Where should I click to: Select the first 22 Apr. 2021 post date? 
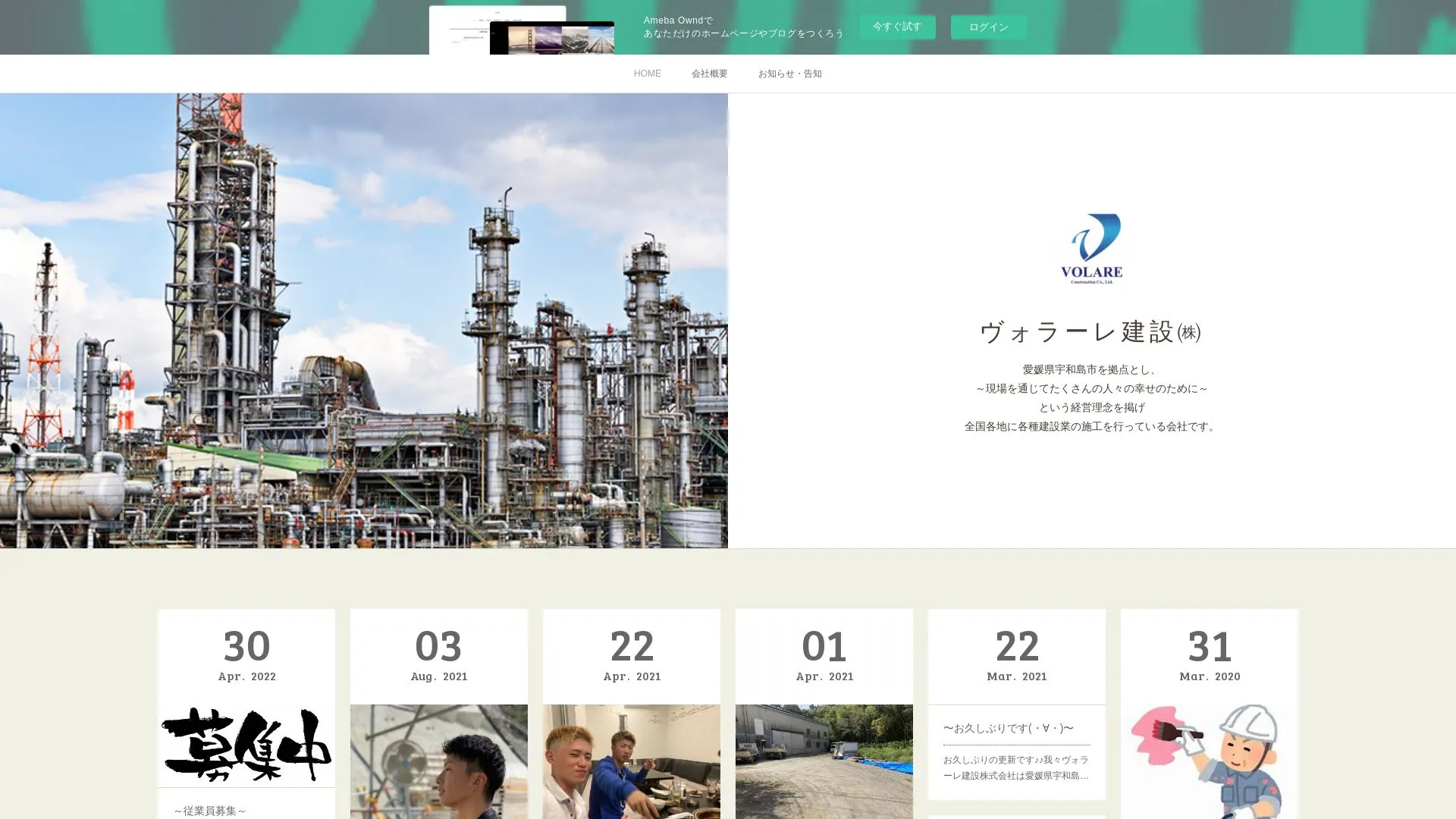[632, 656]
